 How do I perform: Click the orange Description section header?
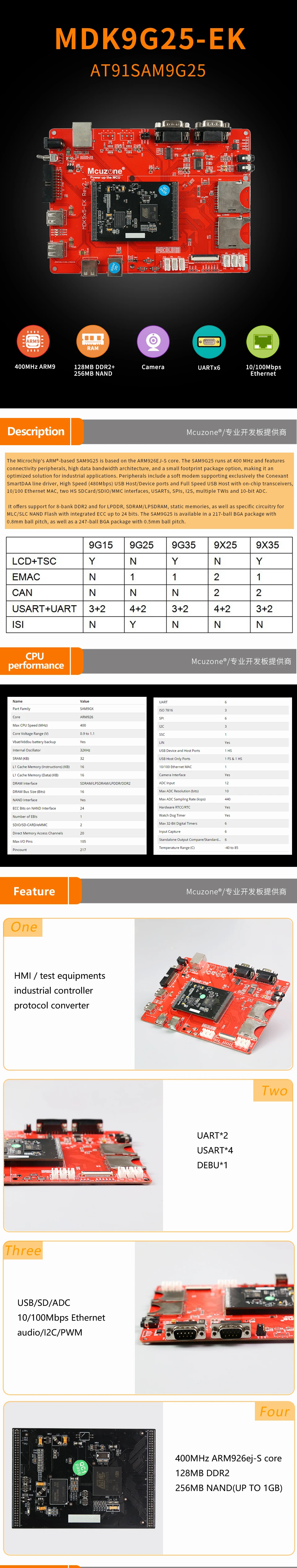pyautogui.click(x=36, y=432)
